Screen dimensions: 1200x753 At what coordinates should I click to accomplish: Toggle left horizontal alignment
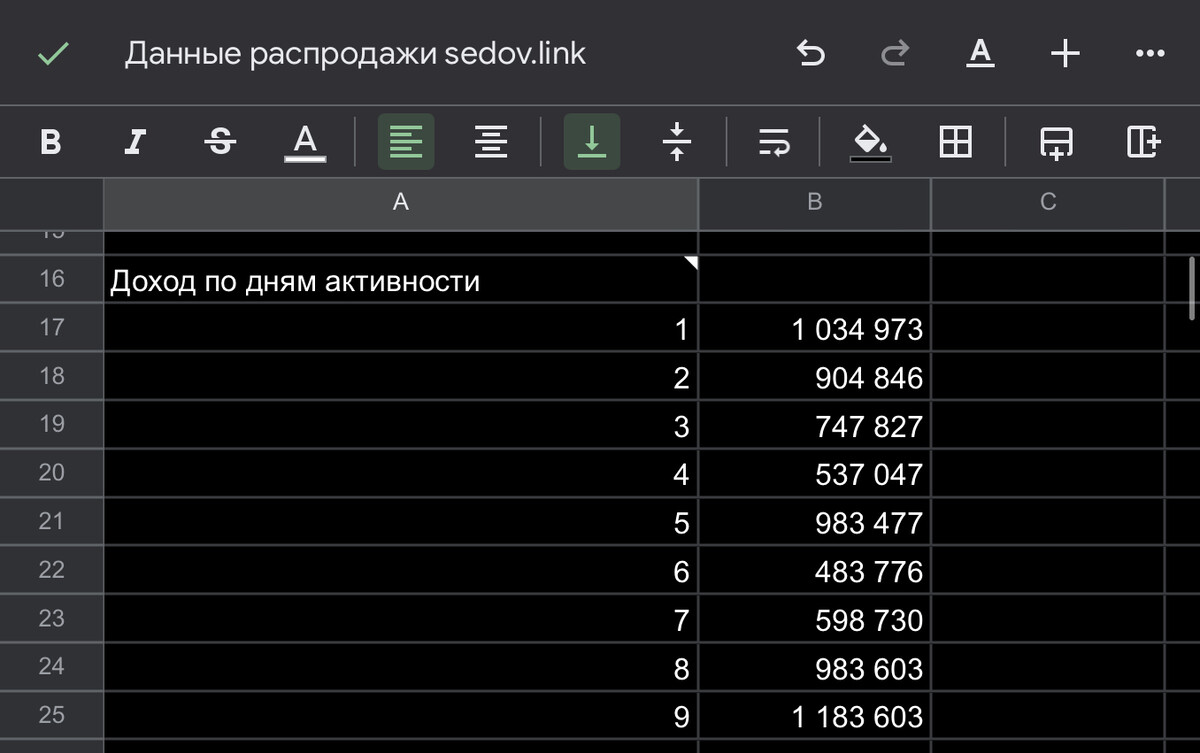(x=406, y=142)
